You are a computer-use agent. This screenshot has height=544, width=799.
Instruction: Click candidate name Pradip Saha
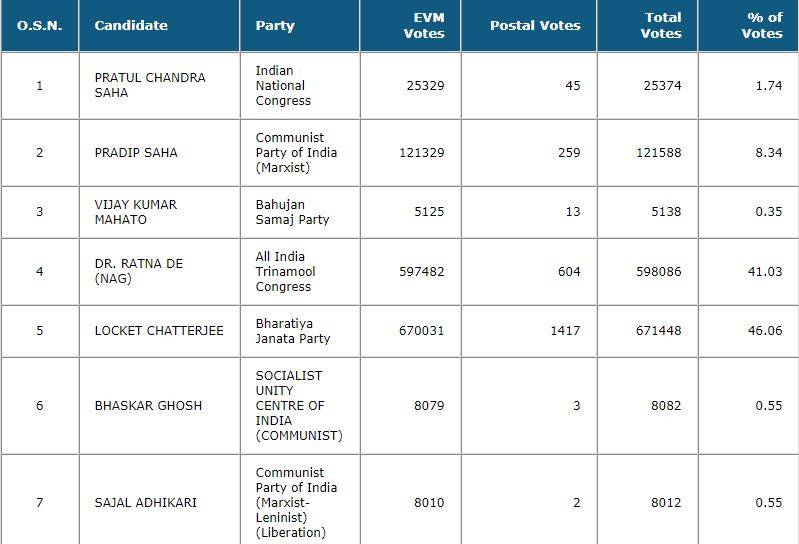point(136,153)
